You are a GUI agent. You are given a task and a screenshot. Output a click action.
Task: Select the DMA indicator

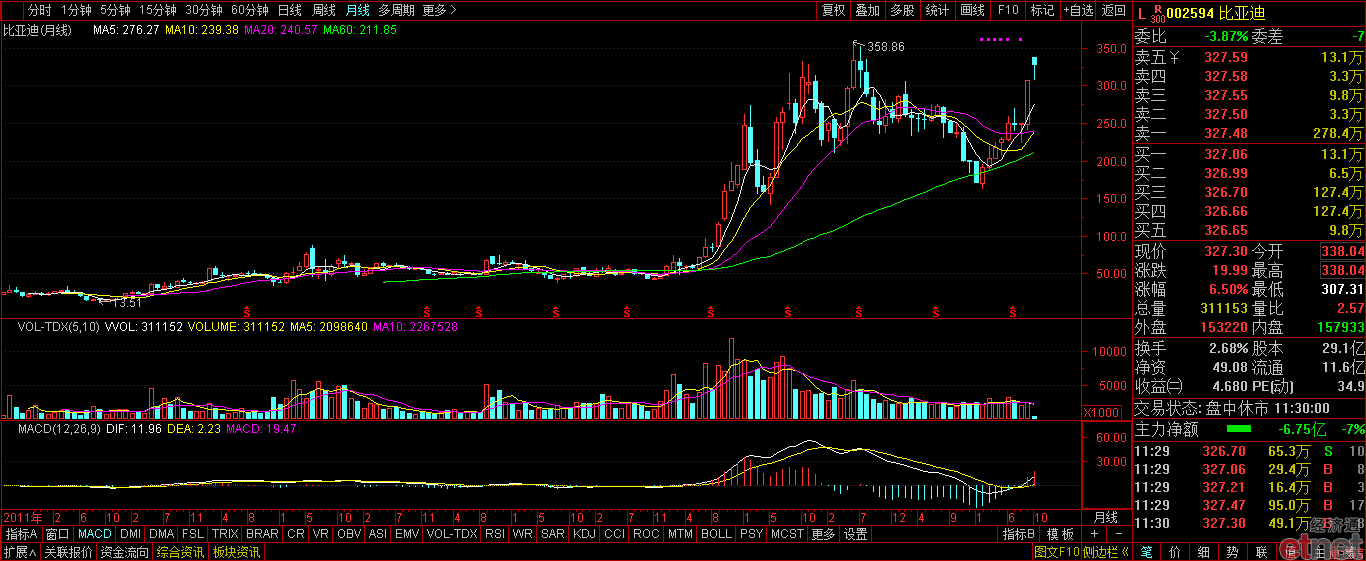[x=161, y=534]
